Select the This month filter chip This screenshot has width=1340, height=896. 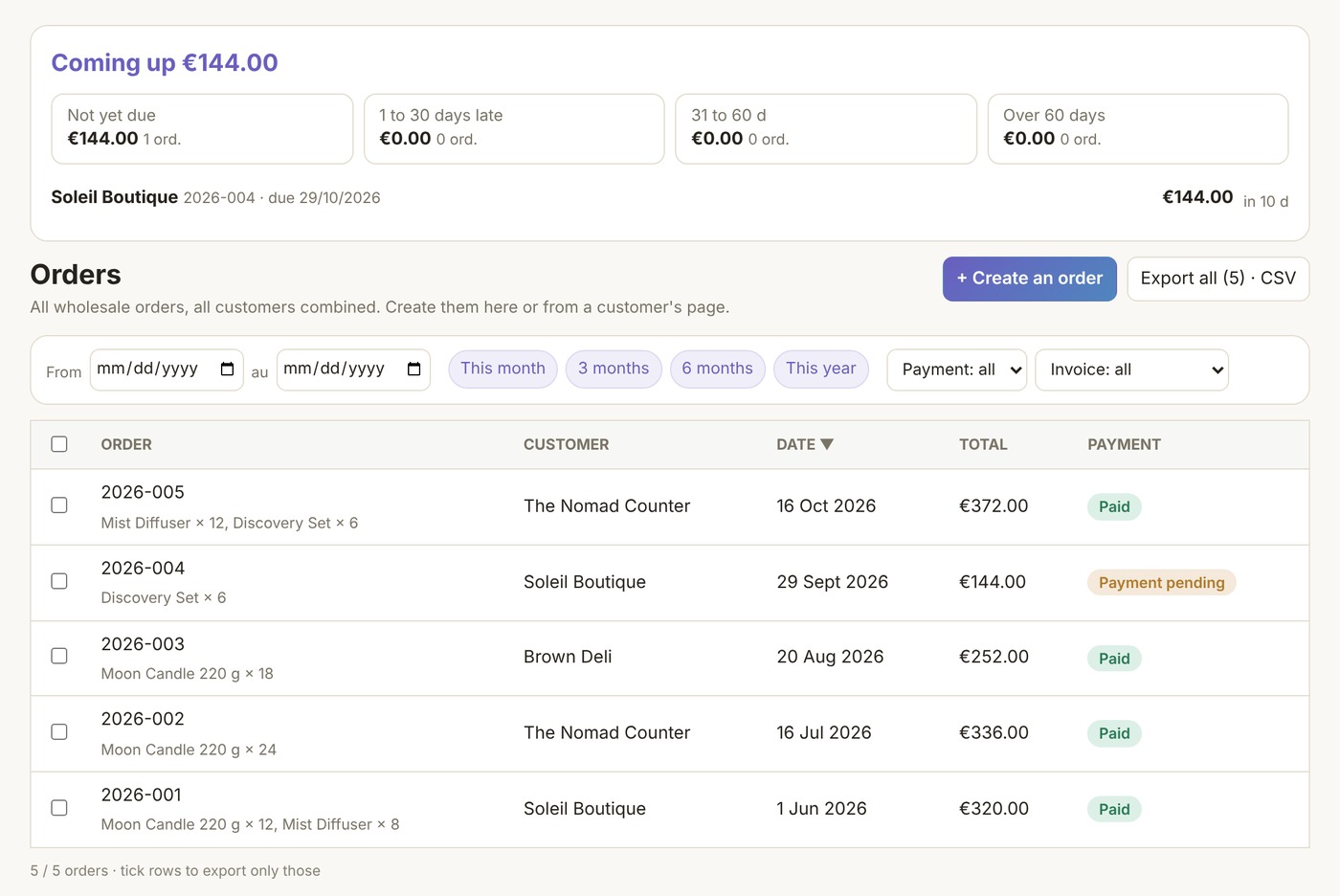tap(502, 369)
